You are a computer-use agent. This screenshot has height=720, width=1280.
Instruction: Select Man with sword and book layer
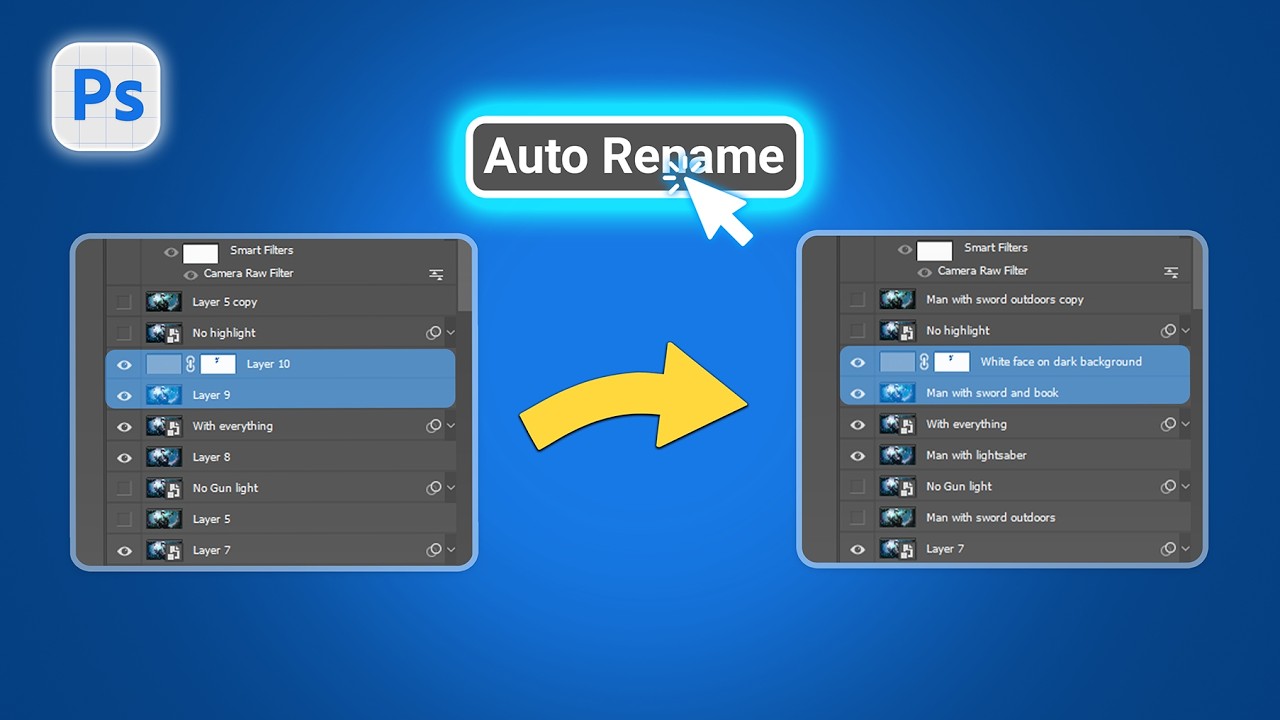click(x=992, y=393)
